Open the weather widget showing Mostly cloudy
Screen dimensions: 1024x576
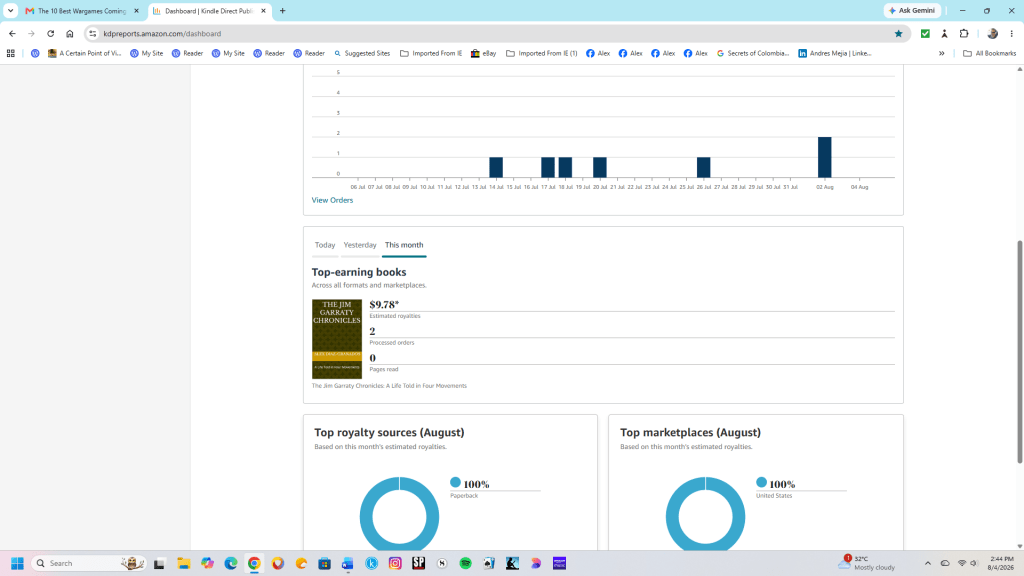point(869,563)
